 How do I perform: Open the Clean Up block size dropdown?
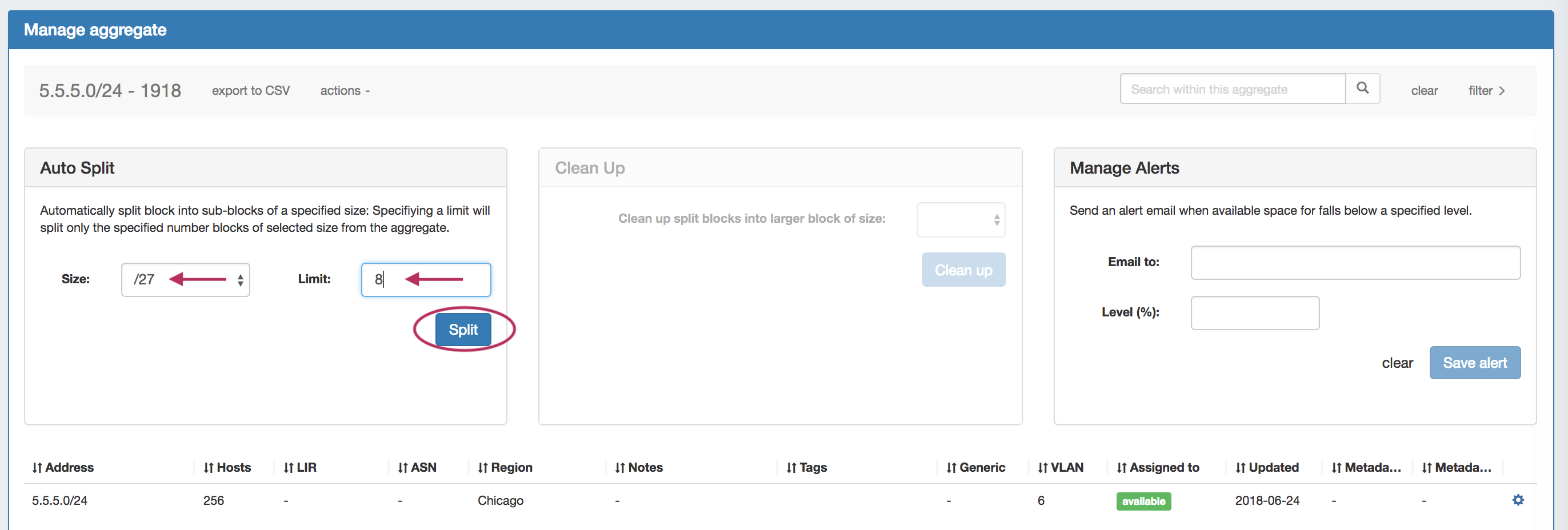pos(961,220)
